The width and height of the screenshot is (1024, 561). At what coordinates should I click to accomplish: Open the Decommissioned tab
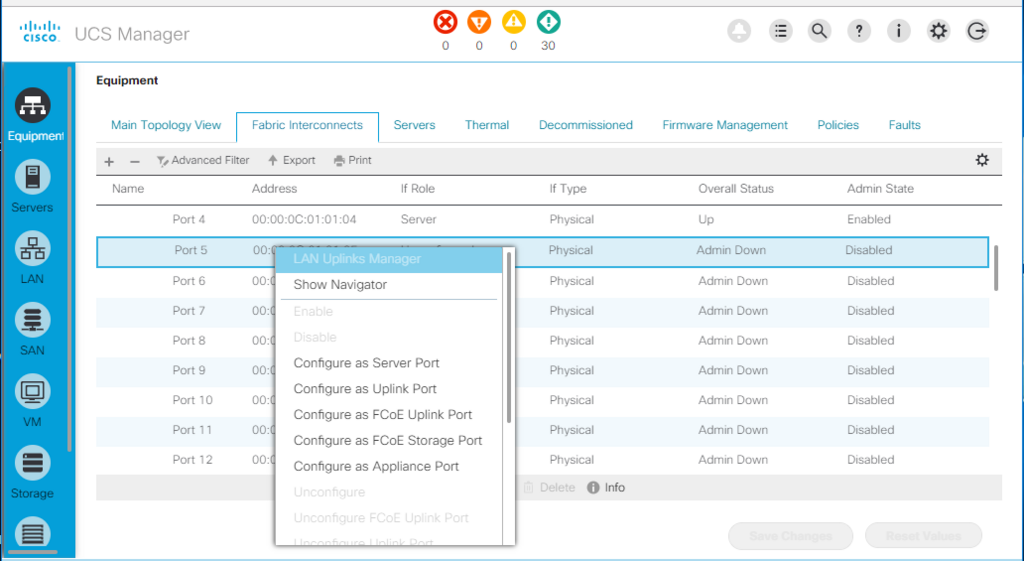[x=585, y=125]
